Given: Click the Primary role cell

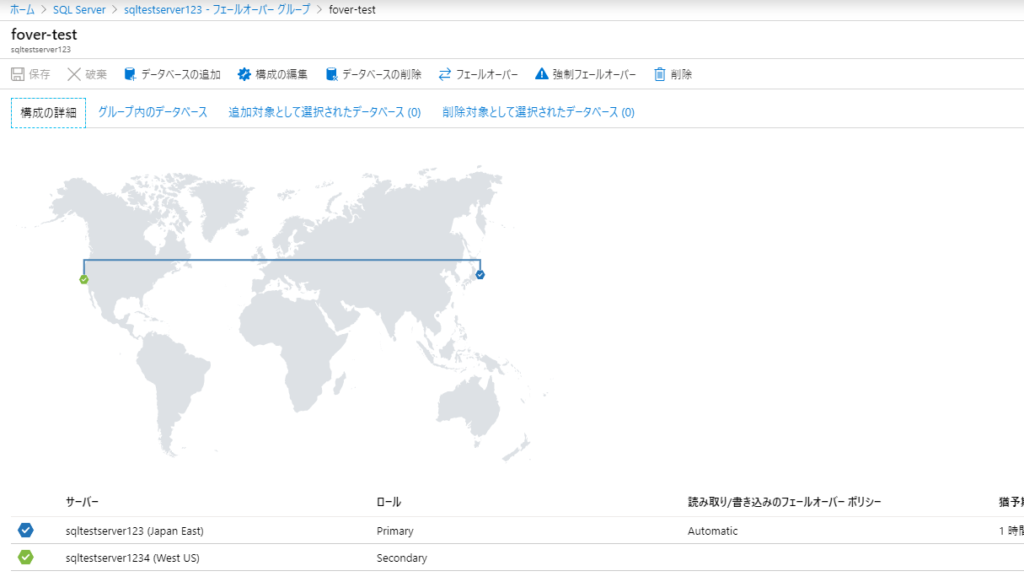Looking at the screenshot, I should click(x=395, y=531).
